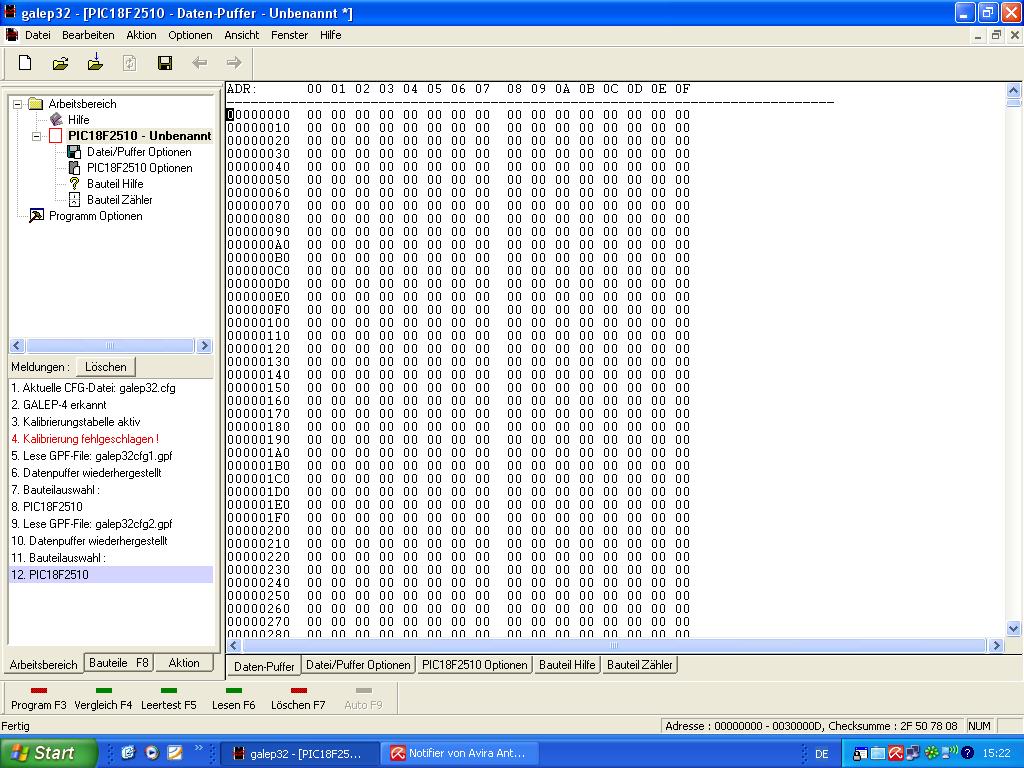Click tree panel horizontal scroll right arrow
This screenshot has height=768, width=1024.
(x=204, y=345)
